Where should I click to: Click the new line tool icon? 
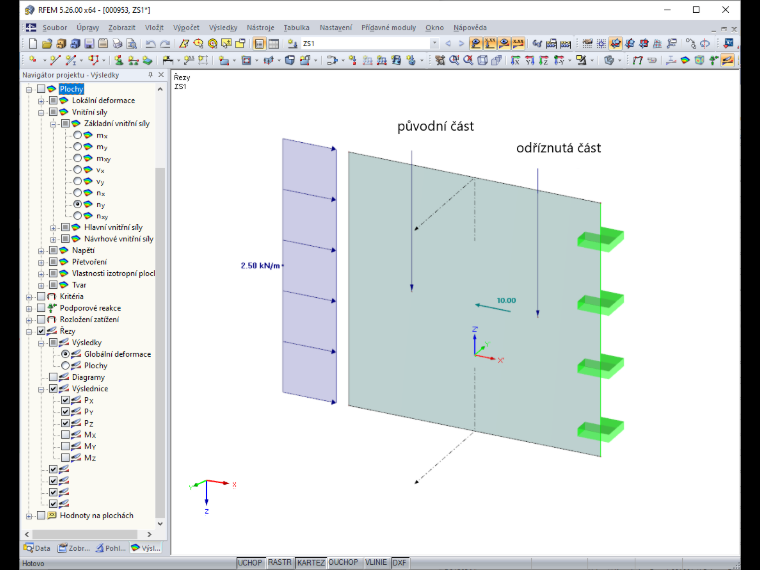(55, 60)
